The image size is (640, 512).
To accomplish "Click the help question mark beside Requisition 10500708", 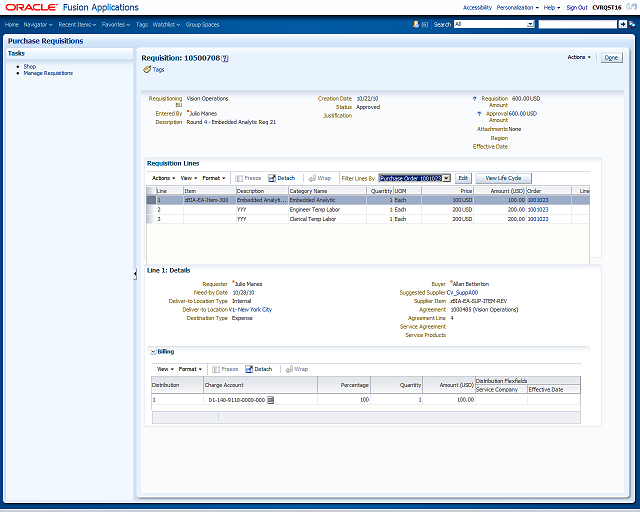I will (225, 59).
